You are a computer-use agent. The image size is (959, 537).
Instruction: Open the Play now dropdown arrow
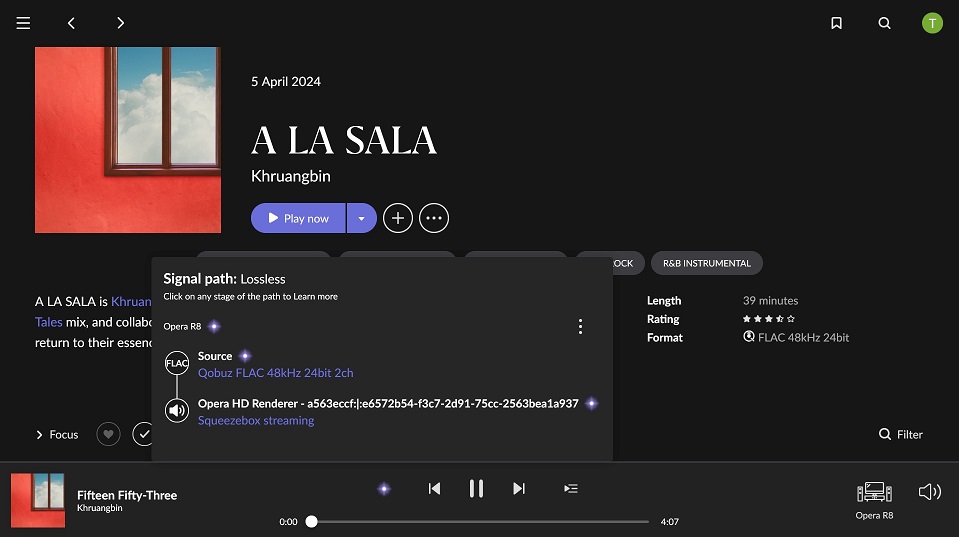pyautogui.click(x=361, y=218)
